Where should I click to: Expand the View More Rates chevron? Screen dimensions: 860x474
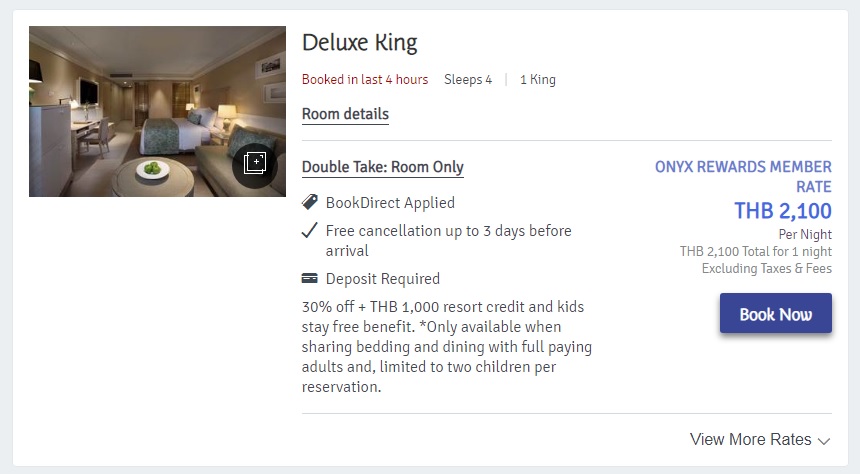coord(824,441)
